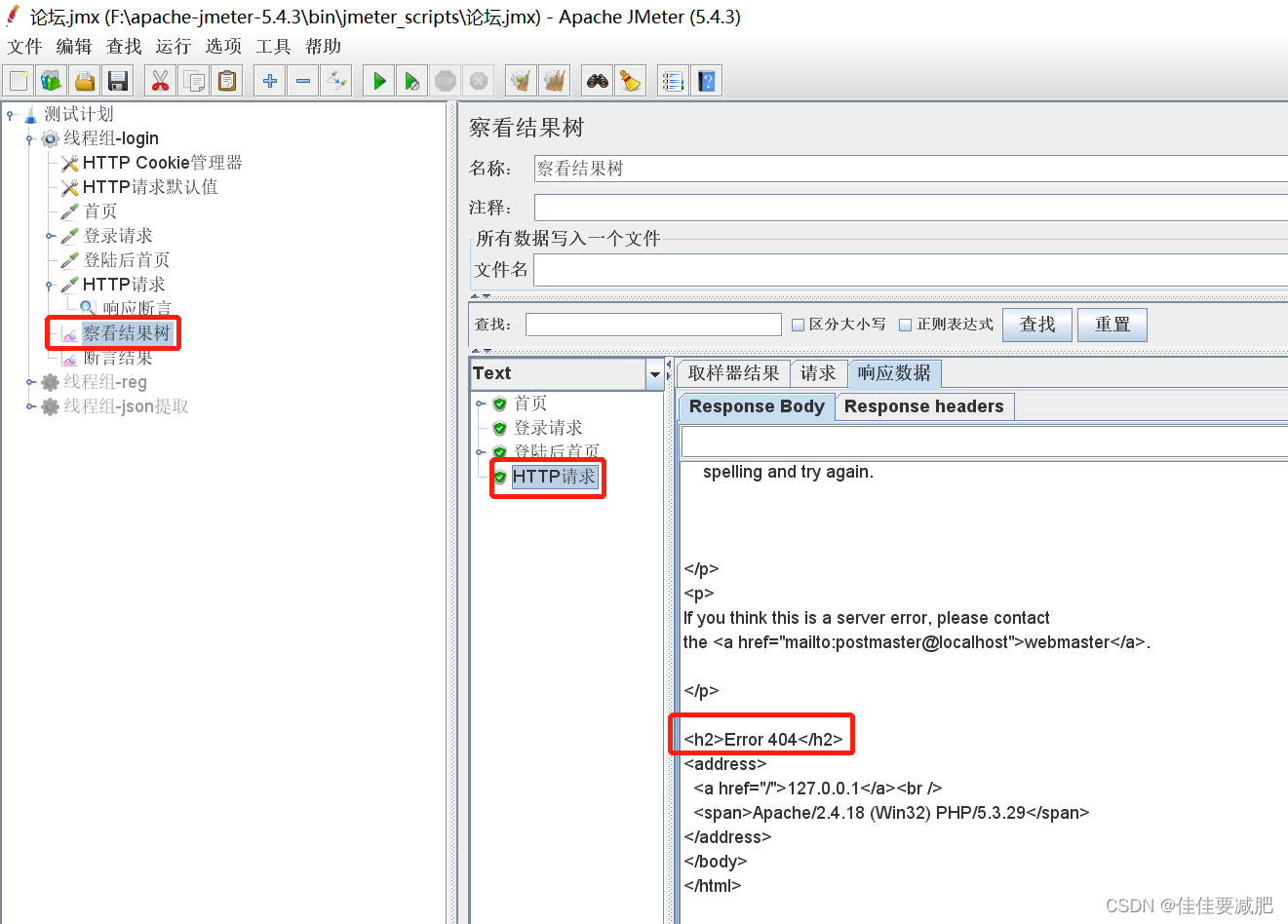Select 断言结果 listener in tree
Image resolution: width=1288 pixels, height=924 pixels.
[x=118, y=358]
